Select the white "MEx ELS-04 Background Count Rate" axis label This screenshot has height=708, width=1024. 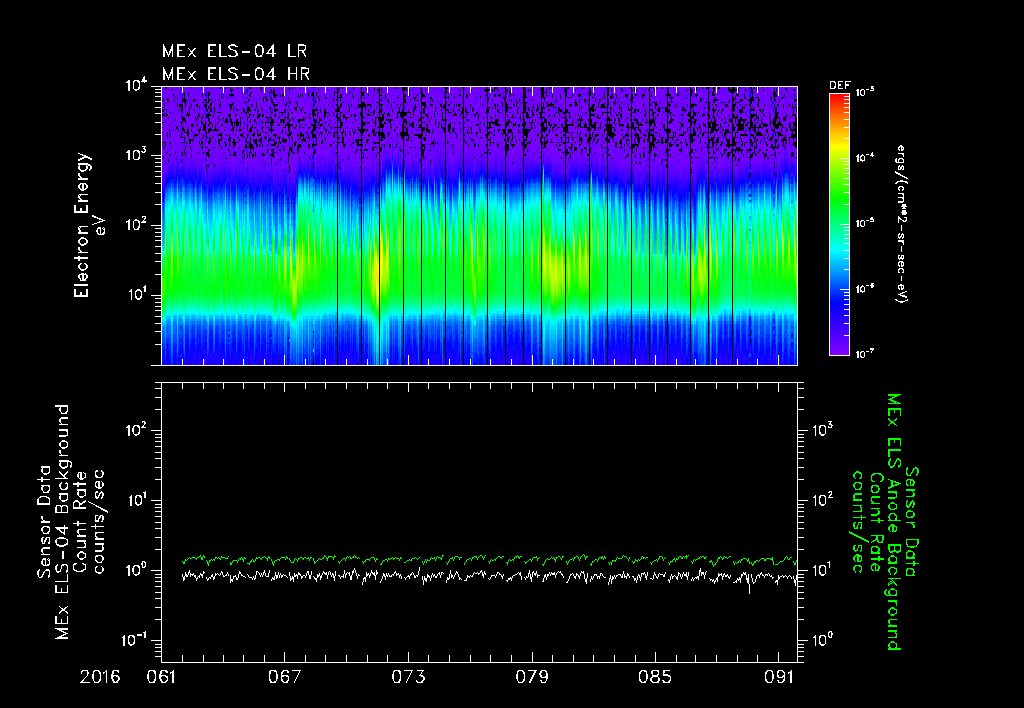[x=71, y=521]
